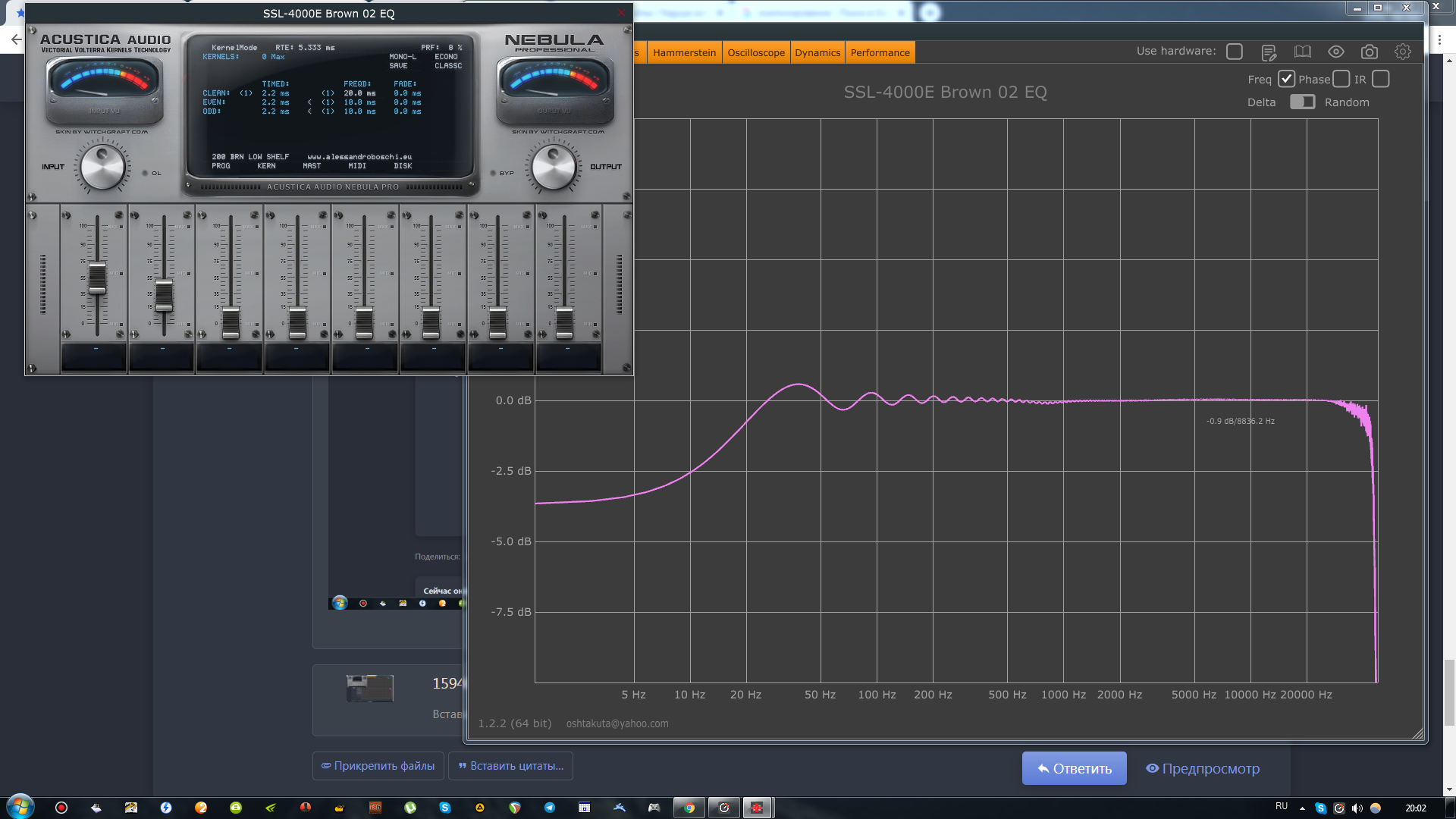Click the Предпросмотр preview link
This screenshot has height=819, width=1456.
[x=1203, y=768]
